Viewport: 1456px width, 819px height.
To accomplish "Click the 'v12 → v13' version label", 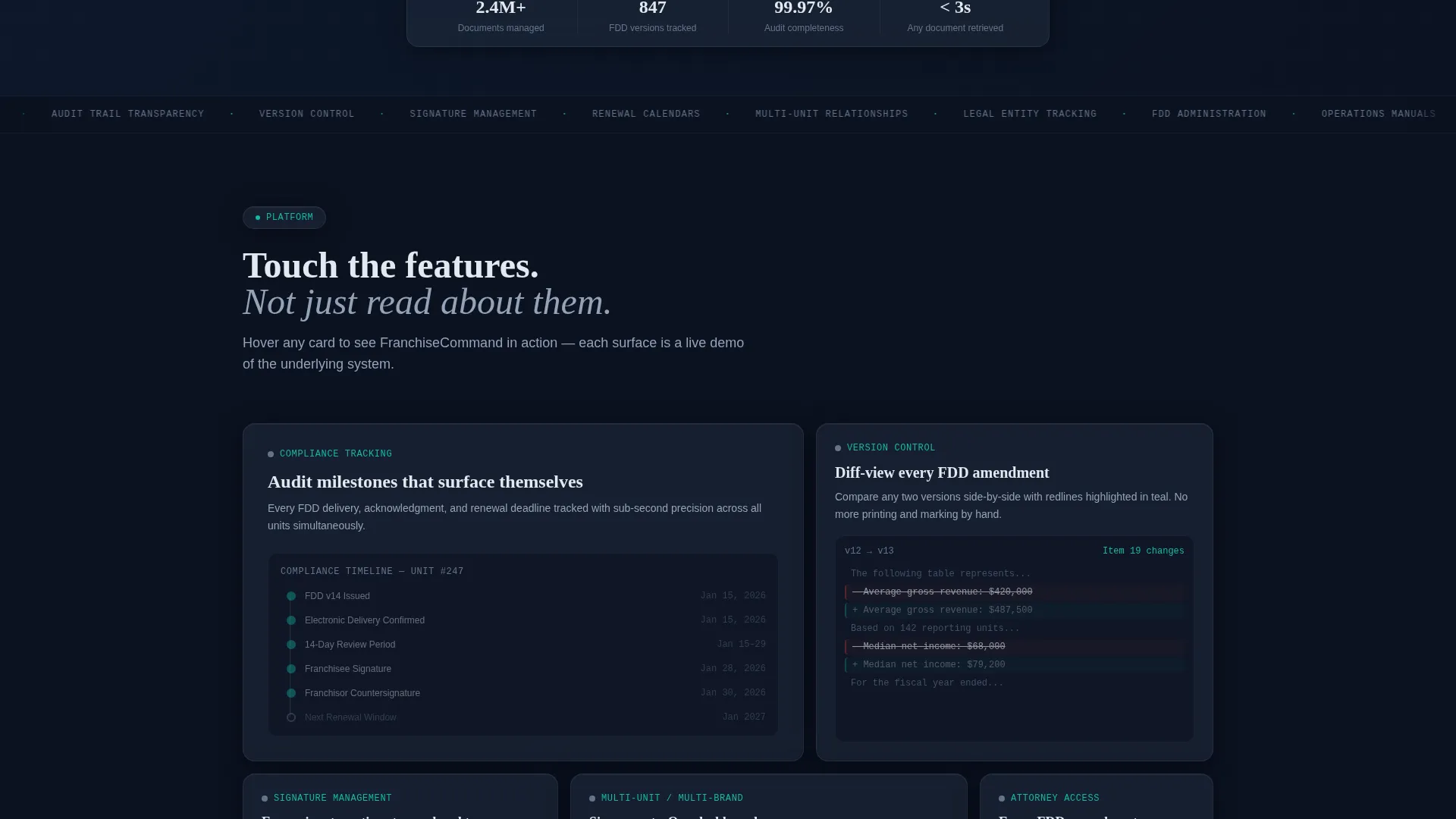I will coord(869,551).
